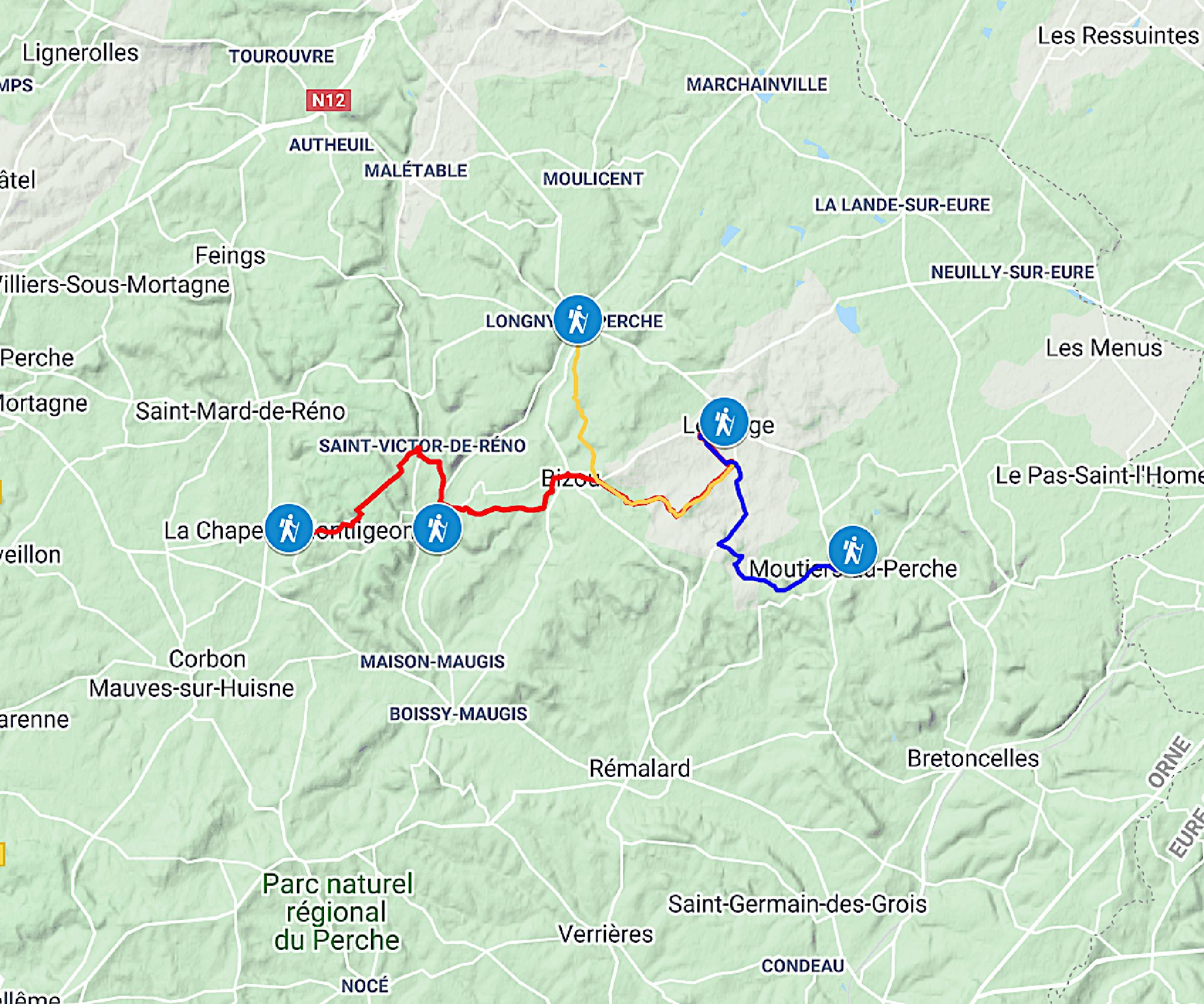1204x1004 pixels.
Task: Click the Tourouvre place label
Action: click(281, 56)
